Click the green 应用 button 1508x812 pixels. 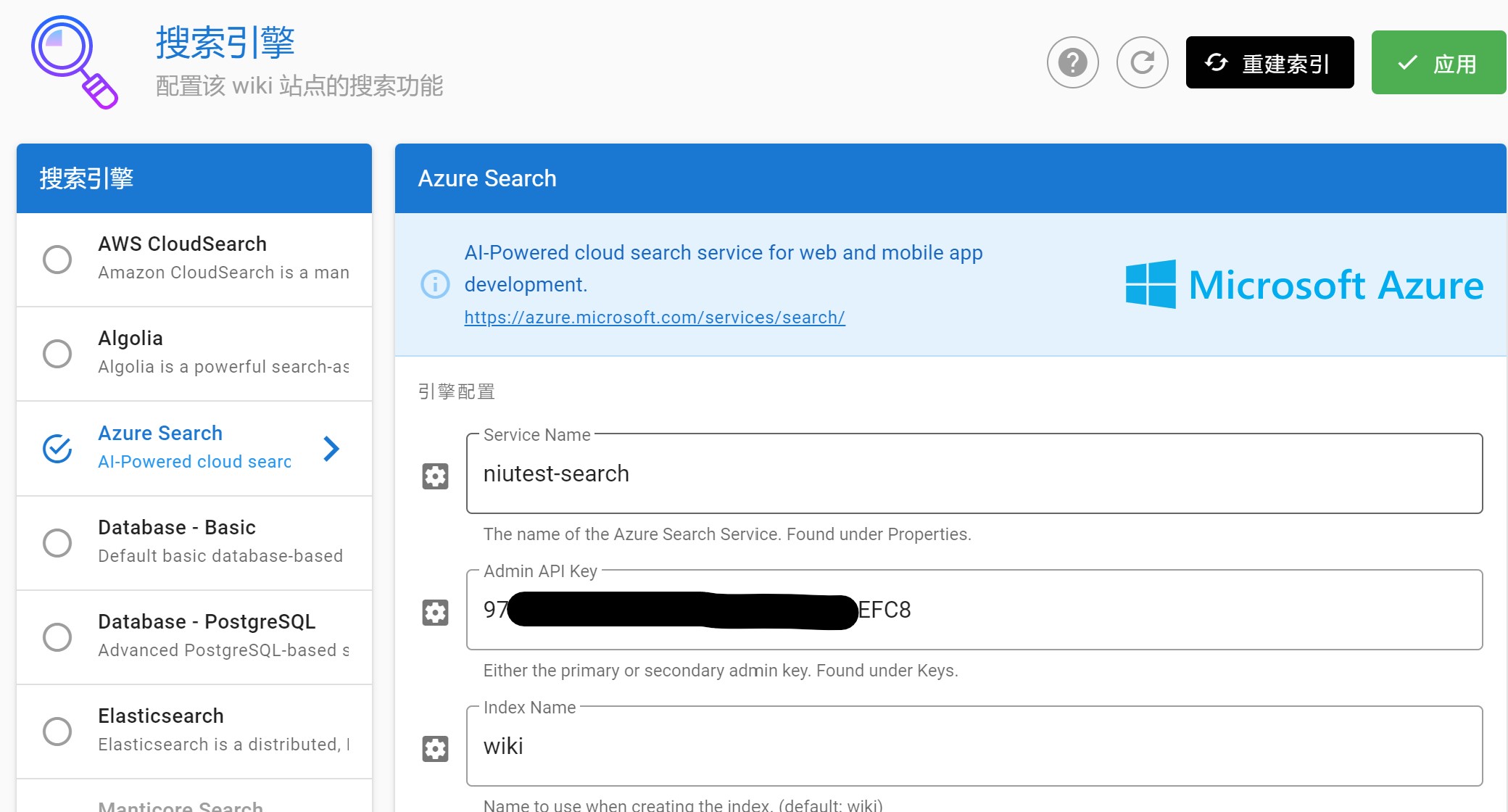point(1438,62)
